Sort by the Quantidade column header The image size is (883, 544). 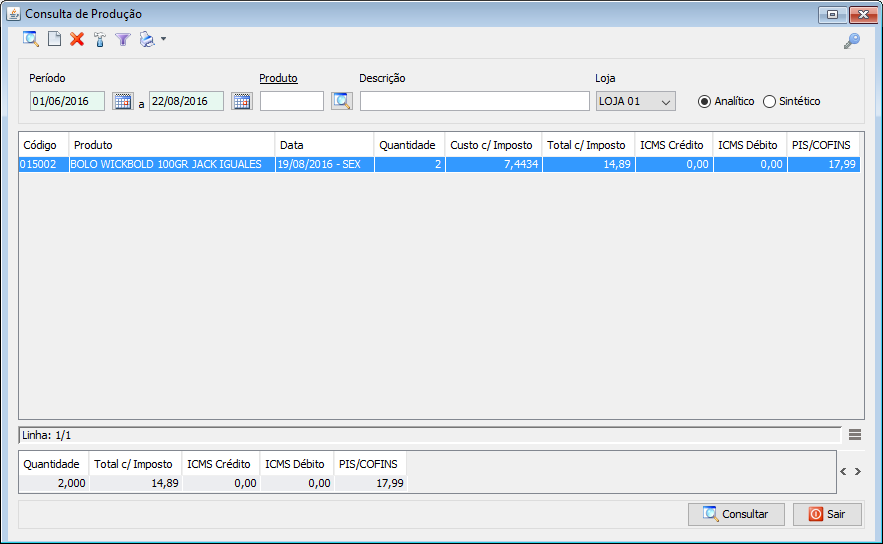[x=408, y=145]
